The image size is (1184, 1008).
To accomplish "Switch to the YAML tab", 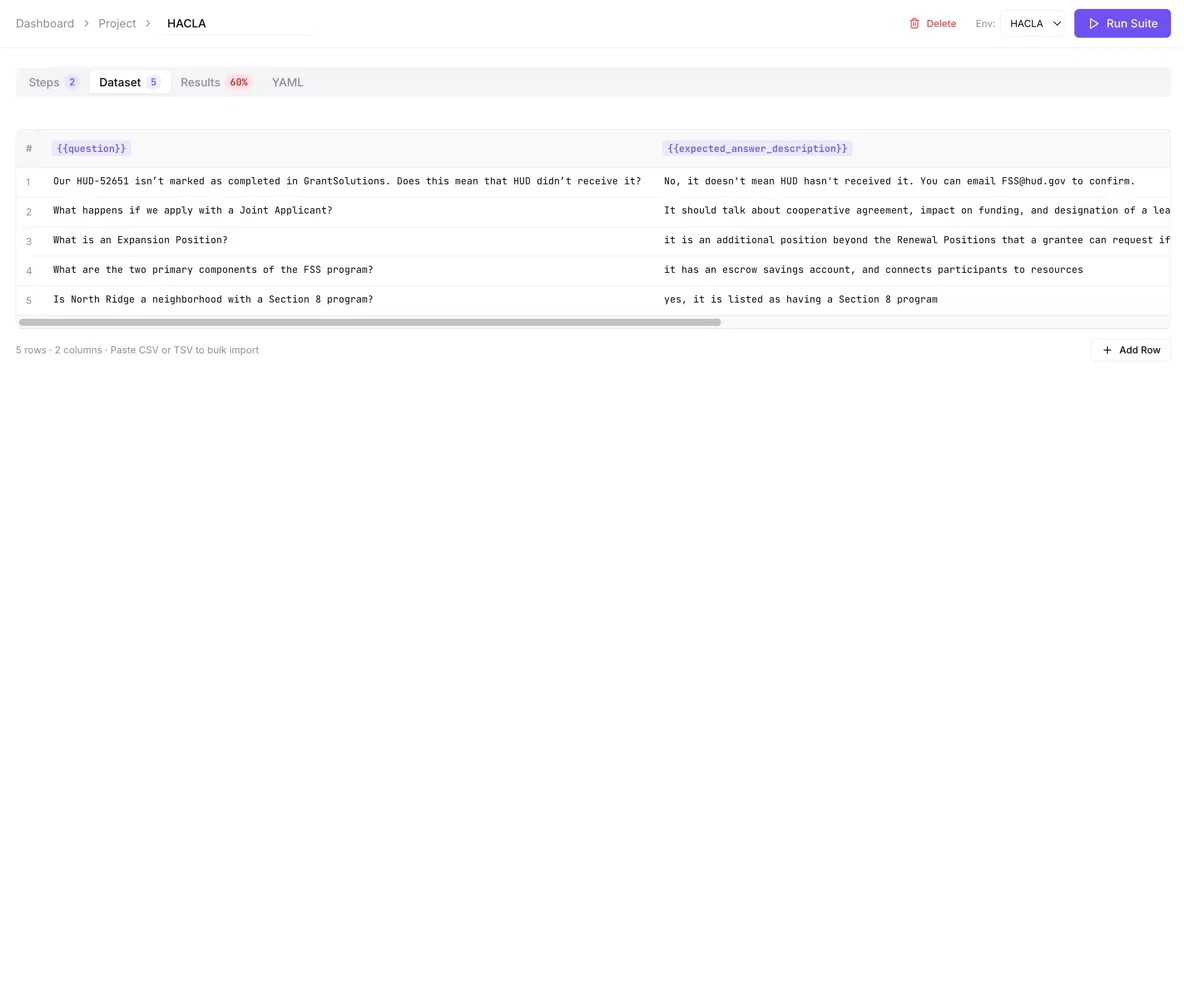I will tap(288, 82).
